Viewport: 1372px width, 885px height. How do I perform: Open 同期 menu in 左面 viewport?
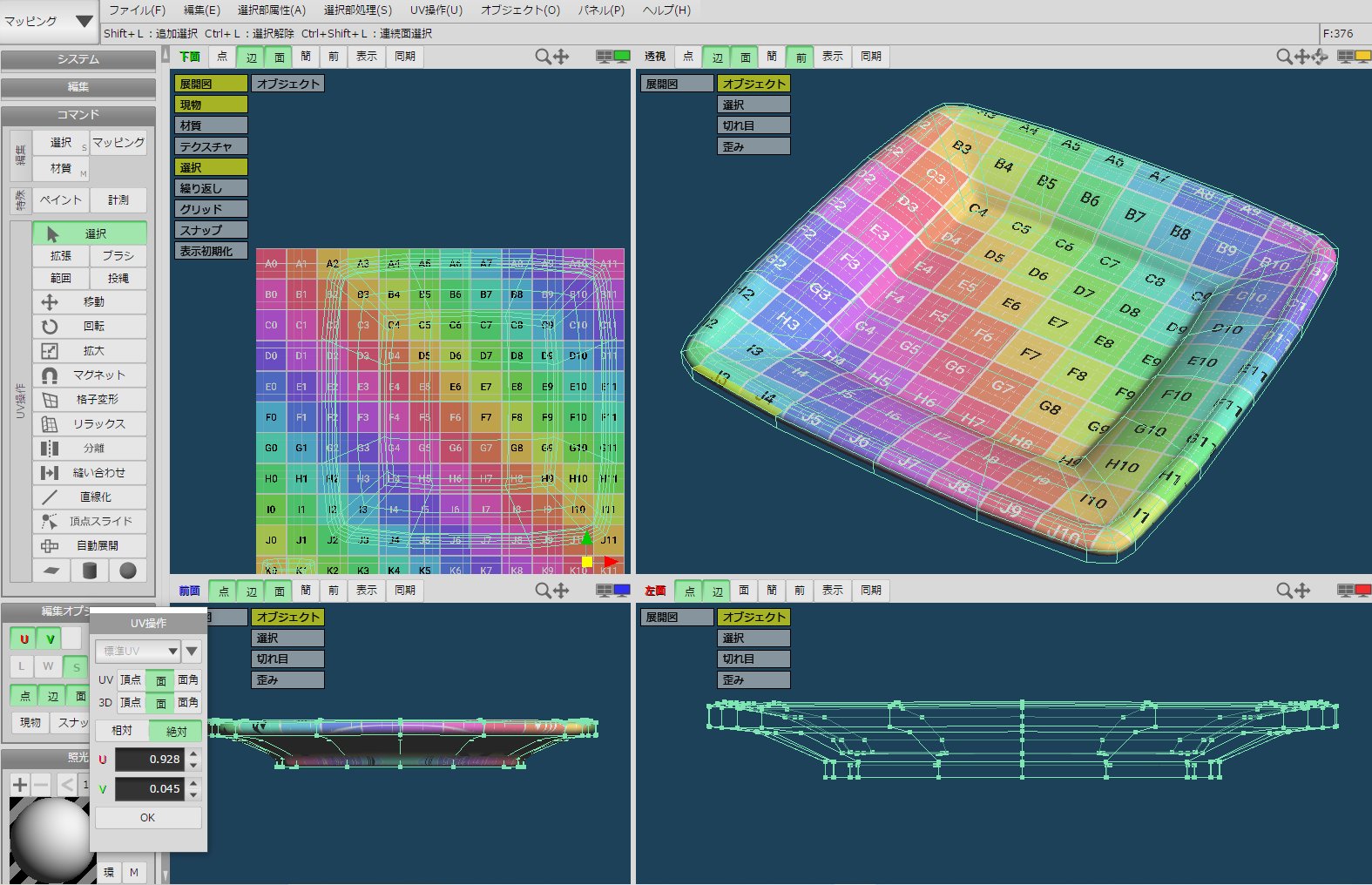tap(871, 591)
